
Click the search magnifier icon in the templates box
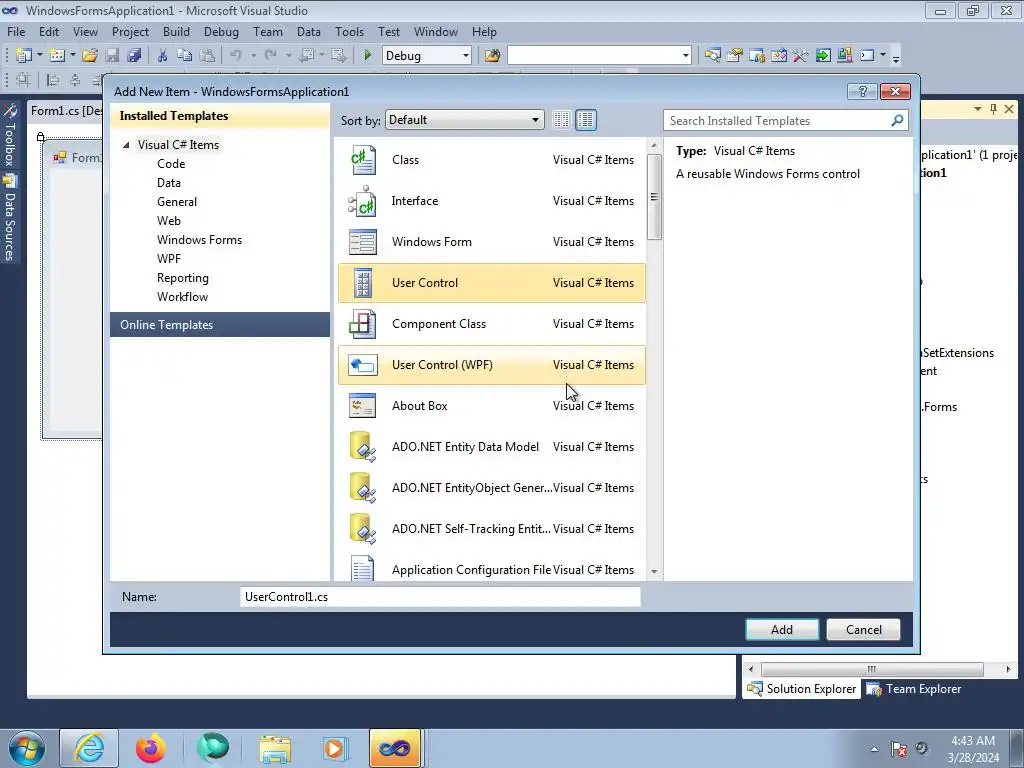coord(897,120)
